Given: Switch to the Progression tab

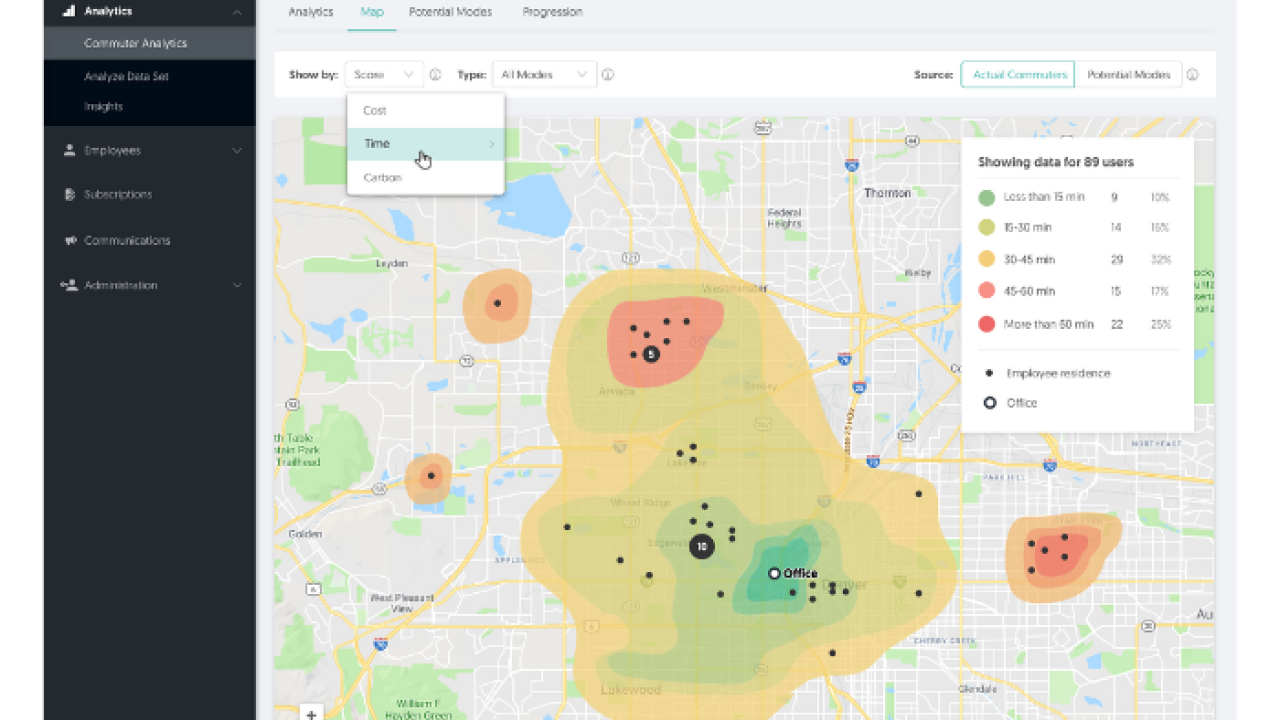Looking at the screenshot, I should tap(552, 12).
